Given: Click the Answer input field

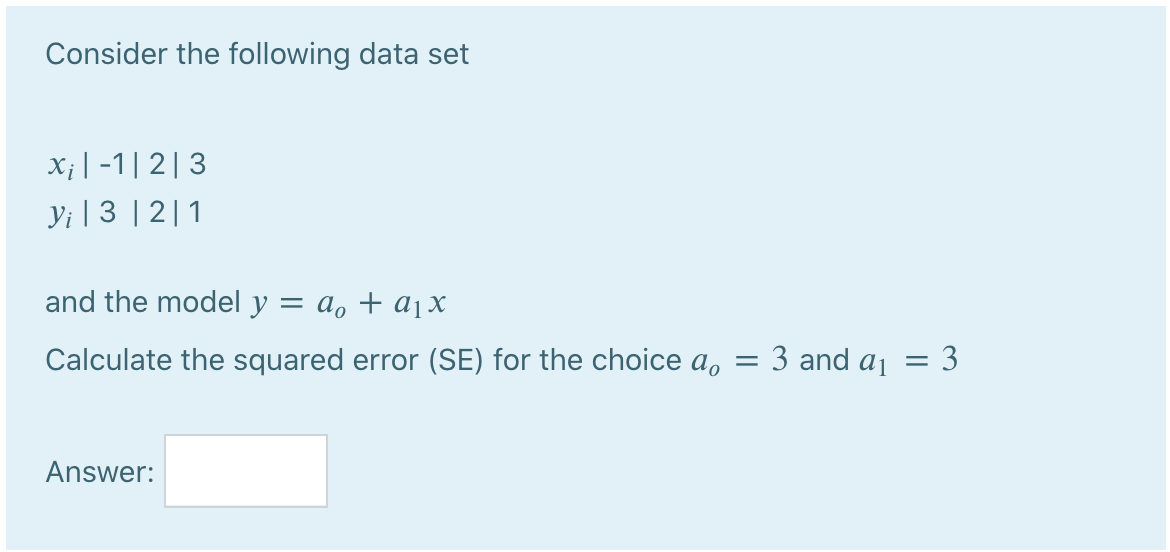Looking at the screenshot, I should pos(245,471).
